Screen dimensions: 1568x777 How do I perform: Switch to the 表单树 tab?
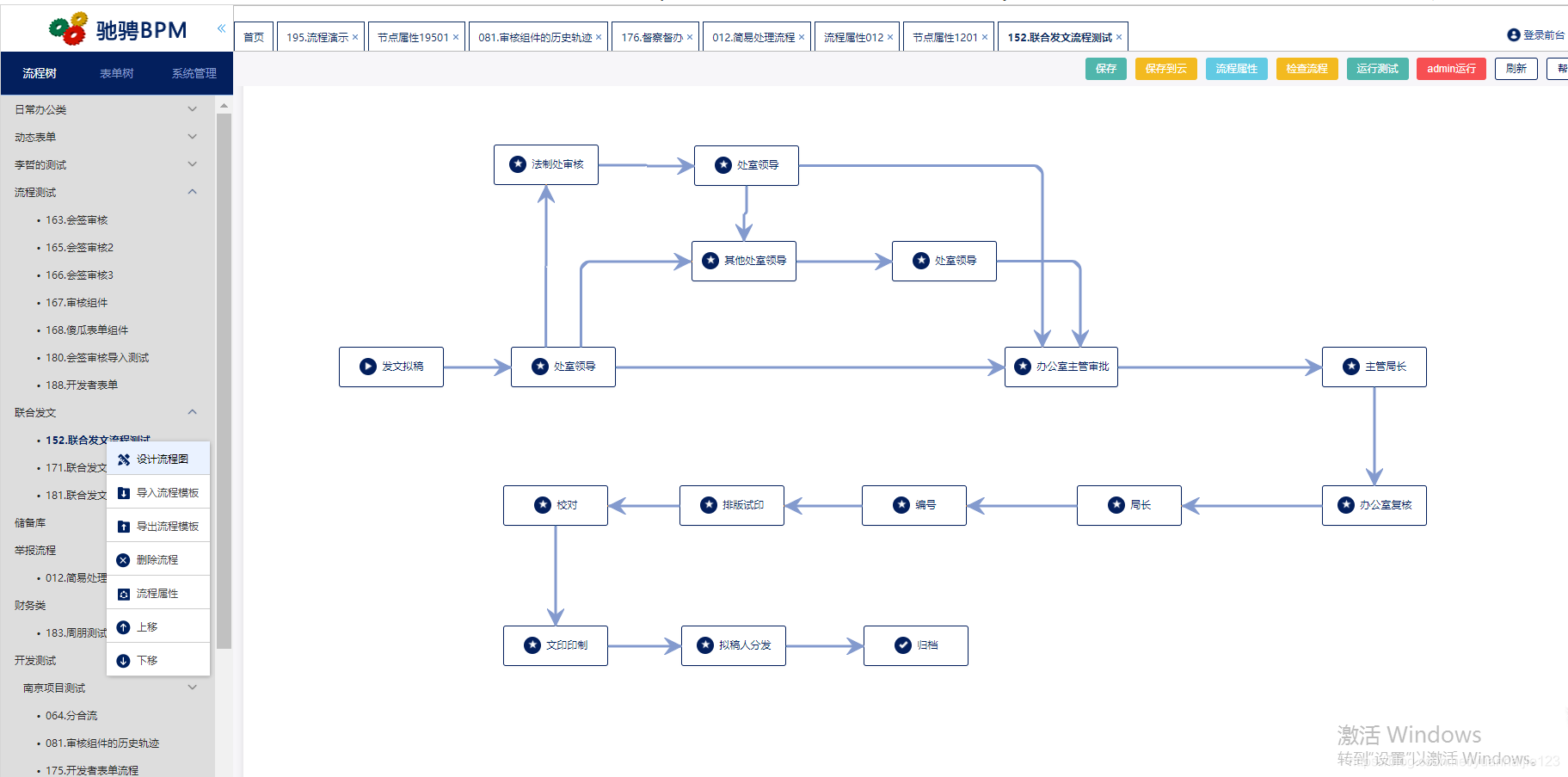point(116,73)
